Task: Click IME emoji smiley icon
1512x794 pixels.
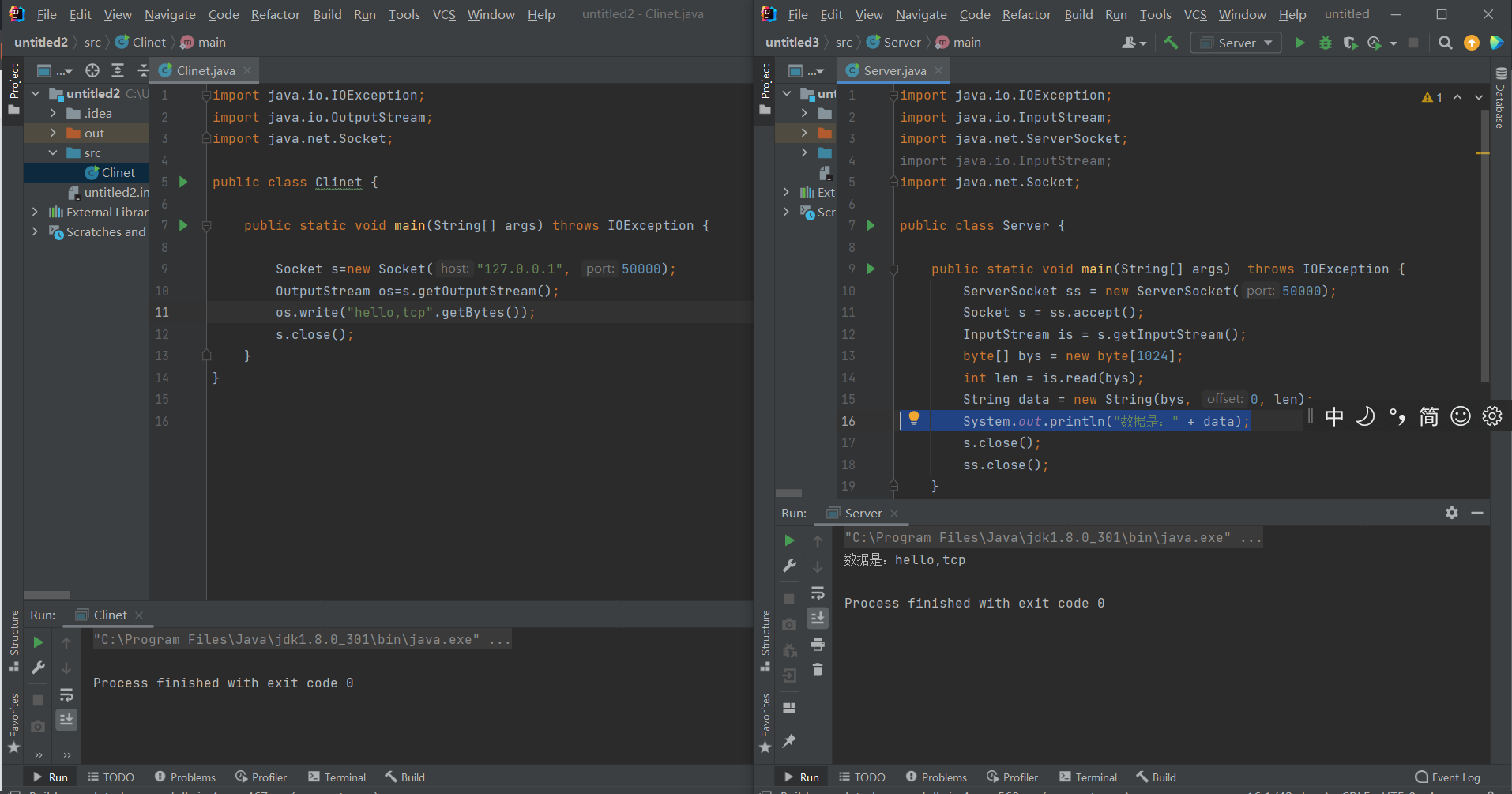Action: (1461, 416)
